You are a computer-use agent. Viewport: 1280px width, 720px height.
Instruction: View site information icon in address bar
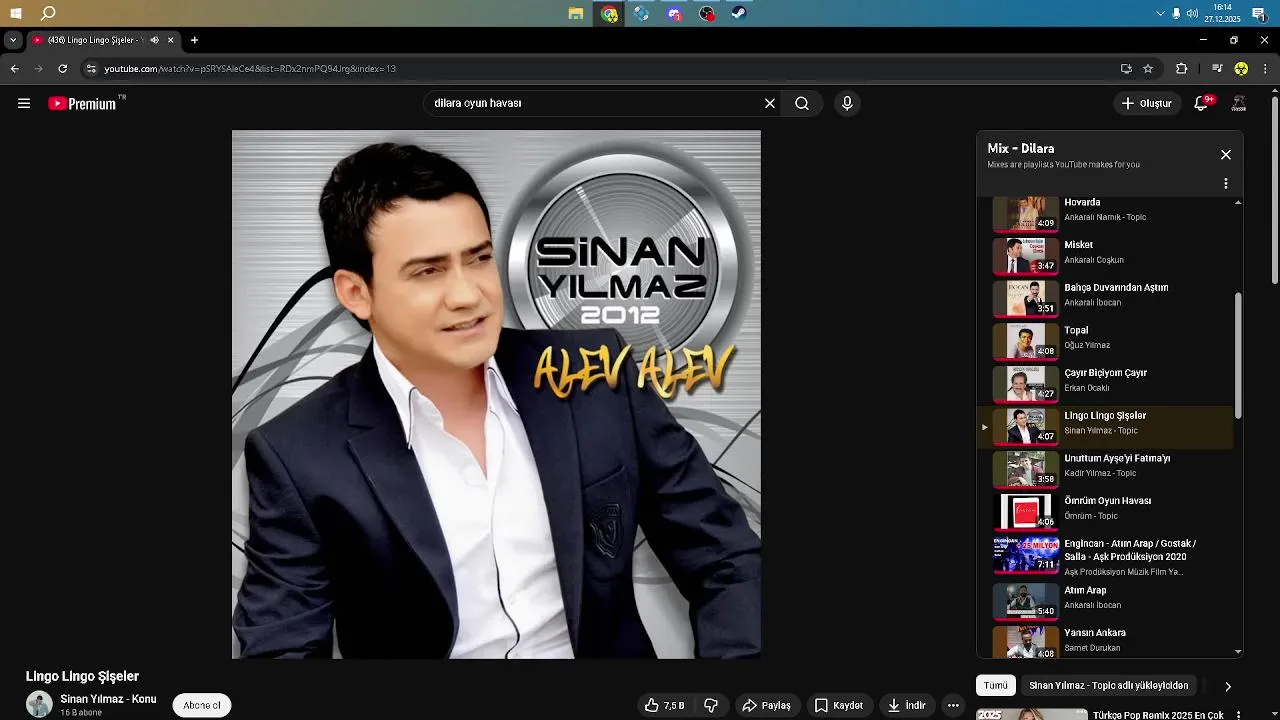pyautogui.click(x=91, y=69)
